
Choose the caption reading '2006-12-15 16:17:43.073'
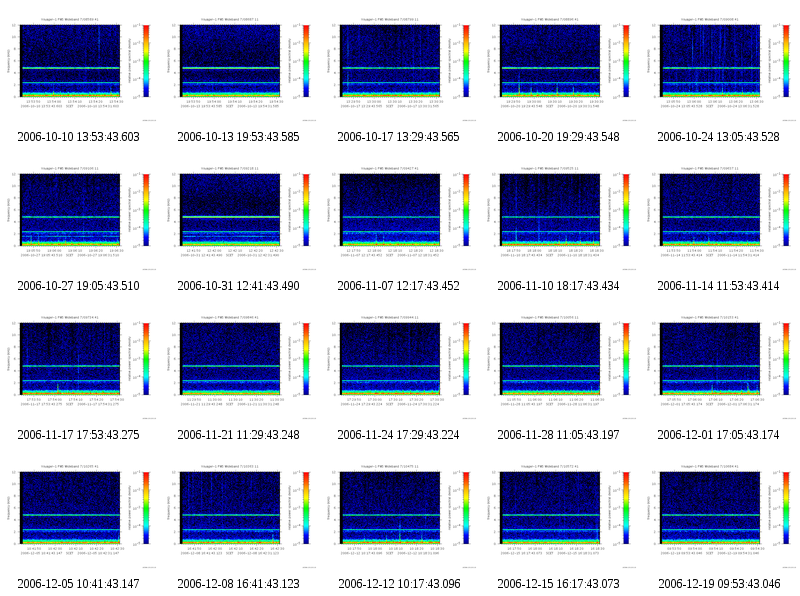pos(558,584)
